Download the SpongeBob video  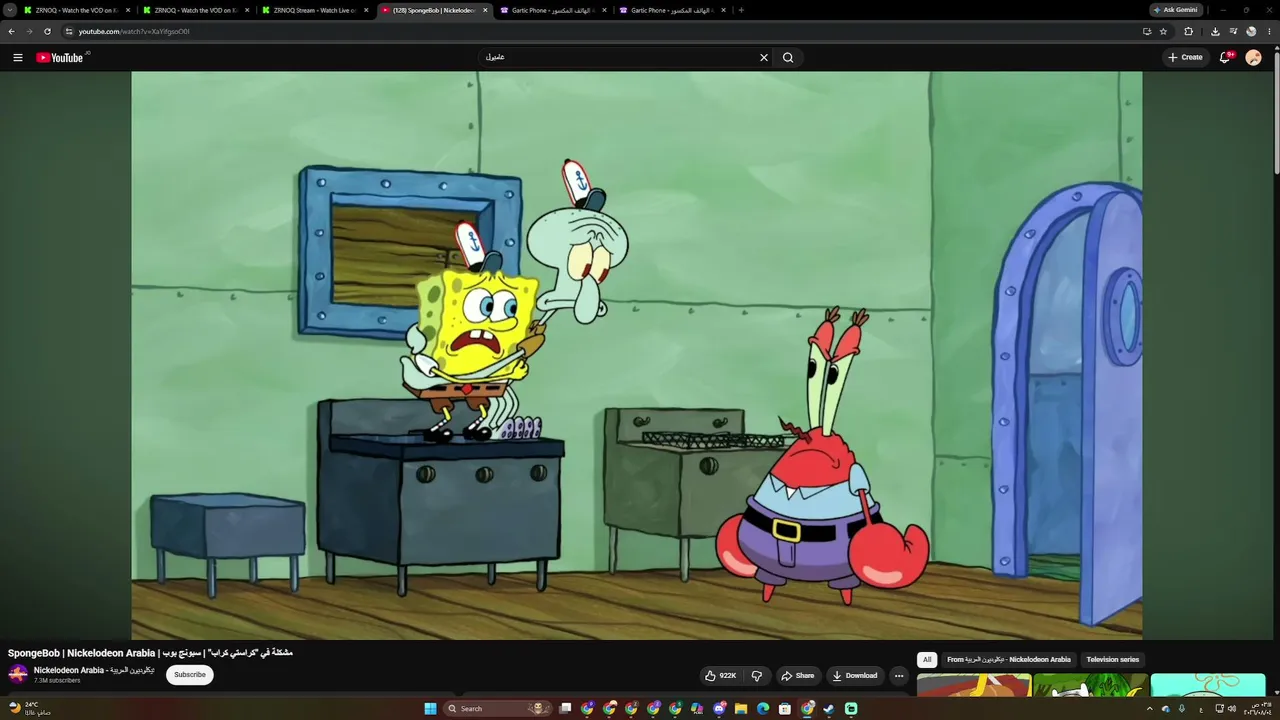tap(855, 676)
